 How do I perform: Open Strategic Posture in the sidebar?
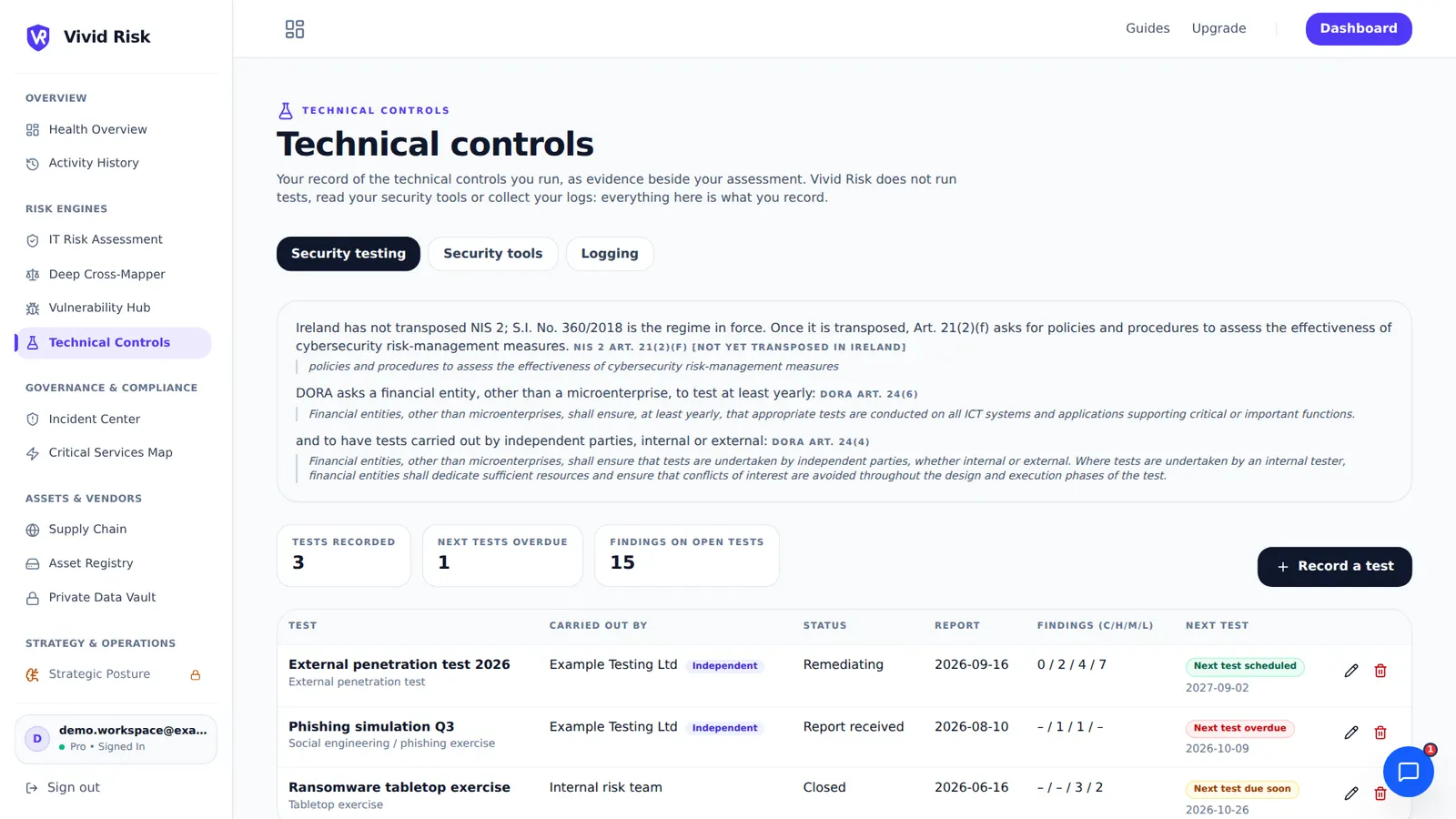point(114,674)
